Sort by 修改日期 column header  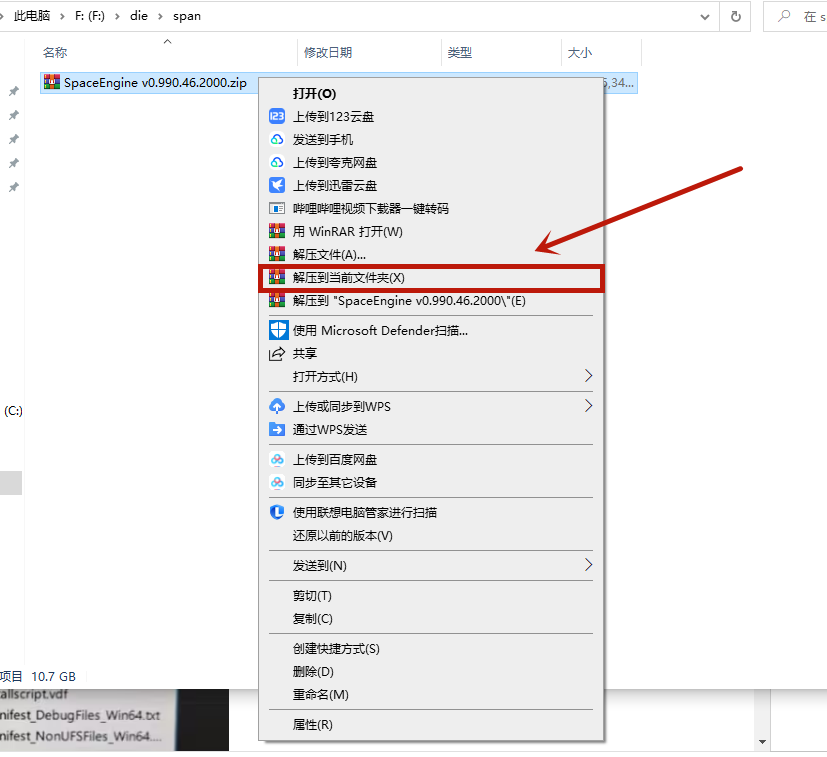tap(328, 53)
